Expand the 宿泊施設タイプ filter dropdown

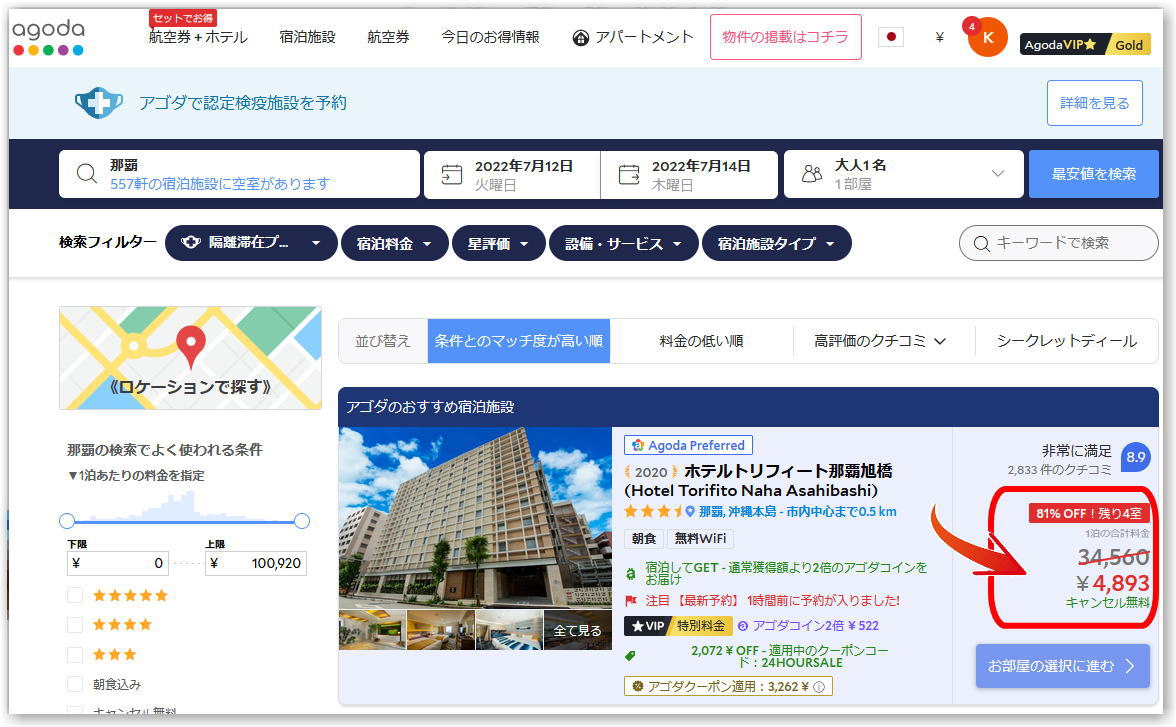tap(776, 243)
